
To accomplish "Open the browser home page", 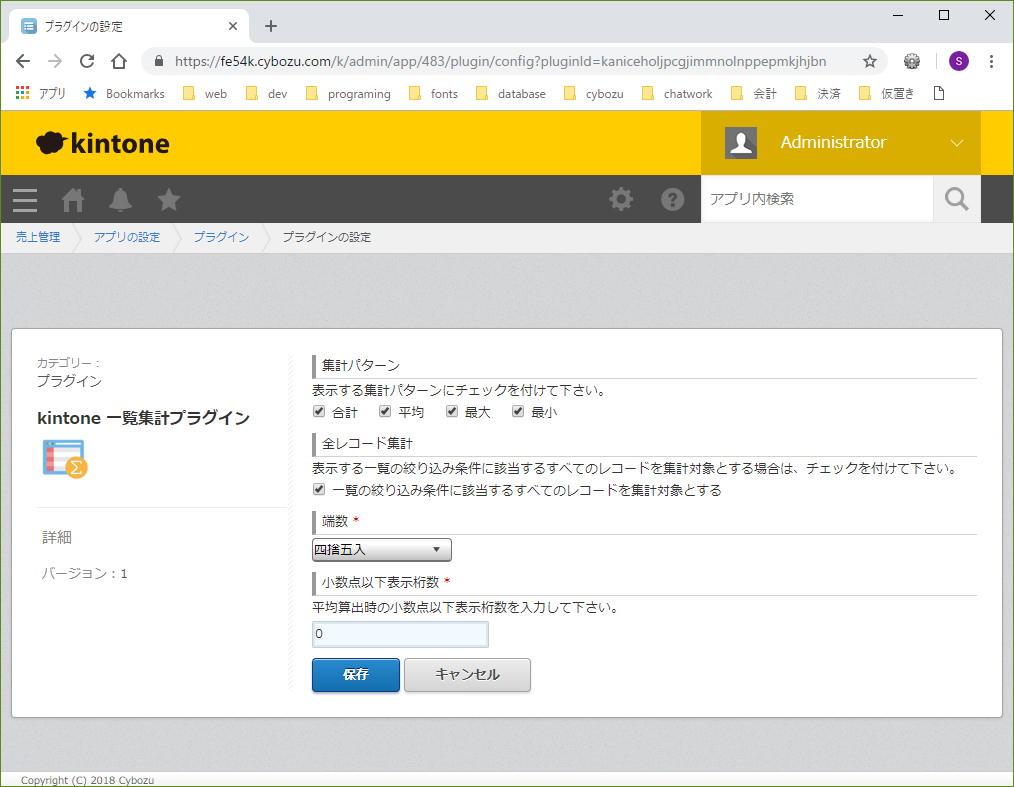I will tap(119, 61).
